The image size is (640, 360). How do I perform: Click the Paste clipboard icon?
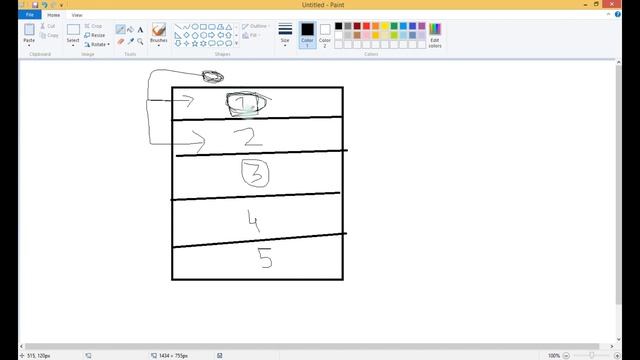[29, 30]
